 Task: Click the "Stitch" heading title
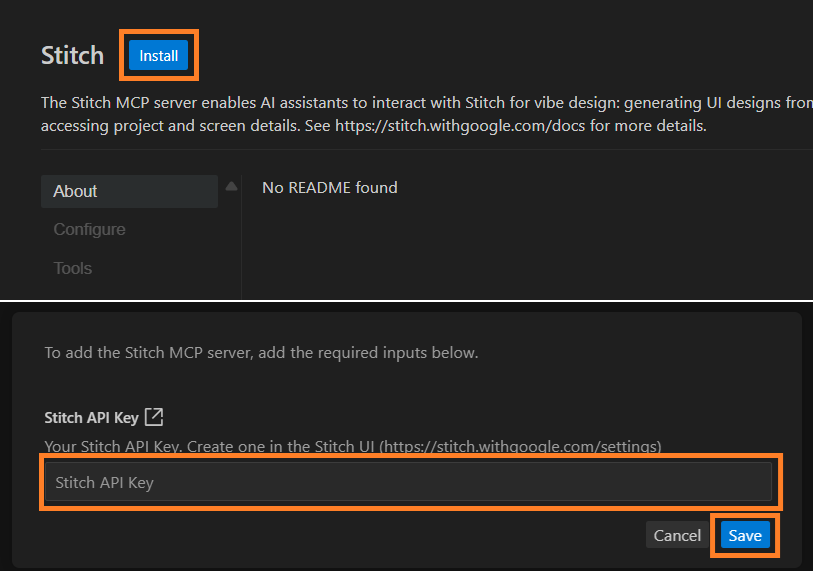73,55
